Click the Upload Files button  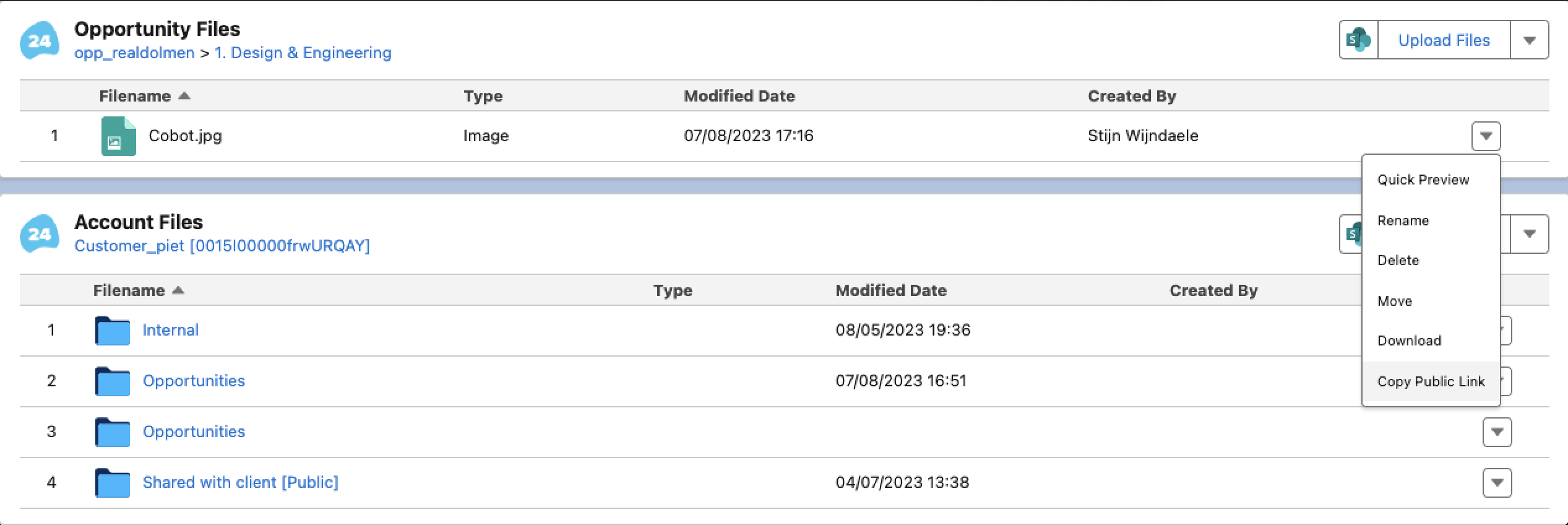point(1444,40)
